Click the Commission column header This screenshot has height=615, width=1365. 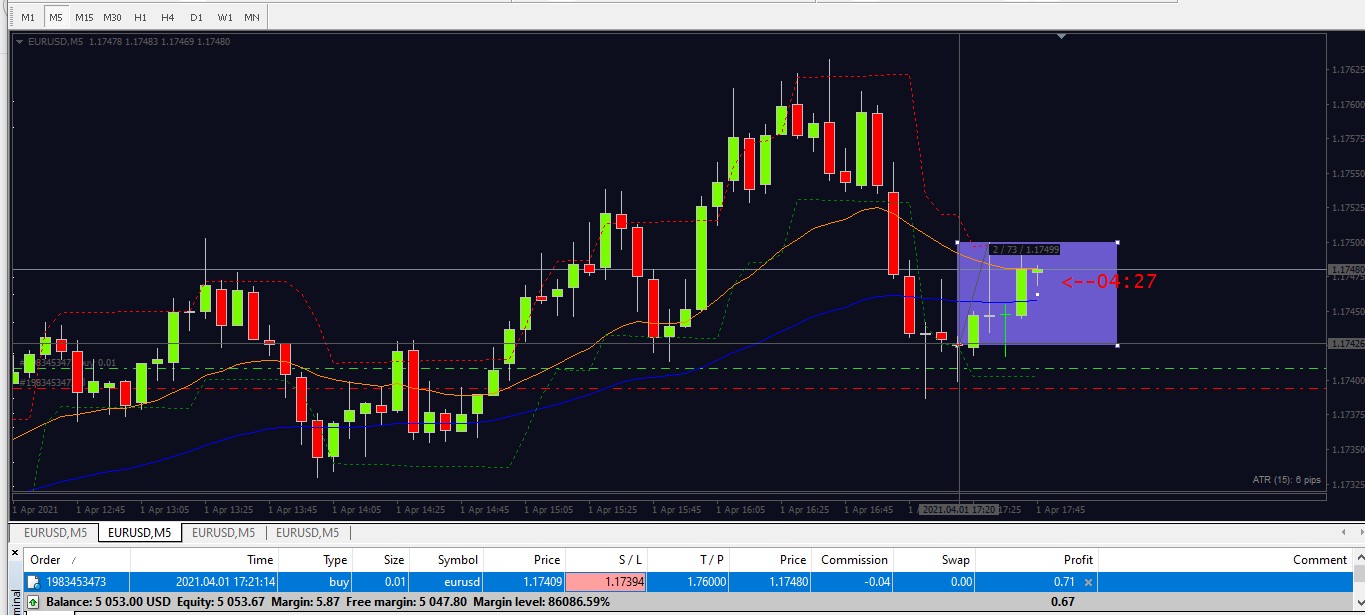tap(852, 560)
